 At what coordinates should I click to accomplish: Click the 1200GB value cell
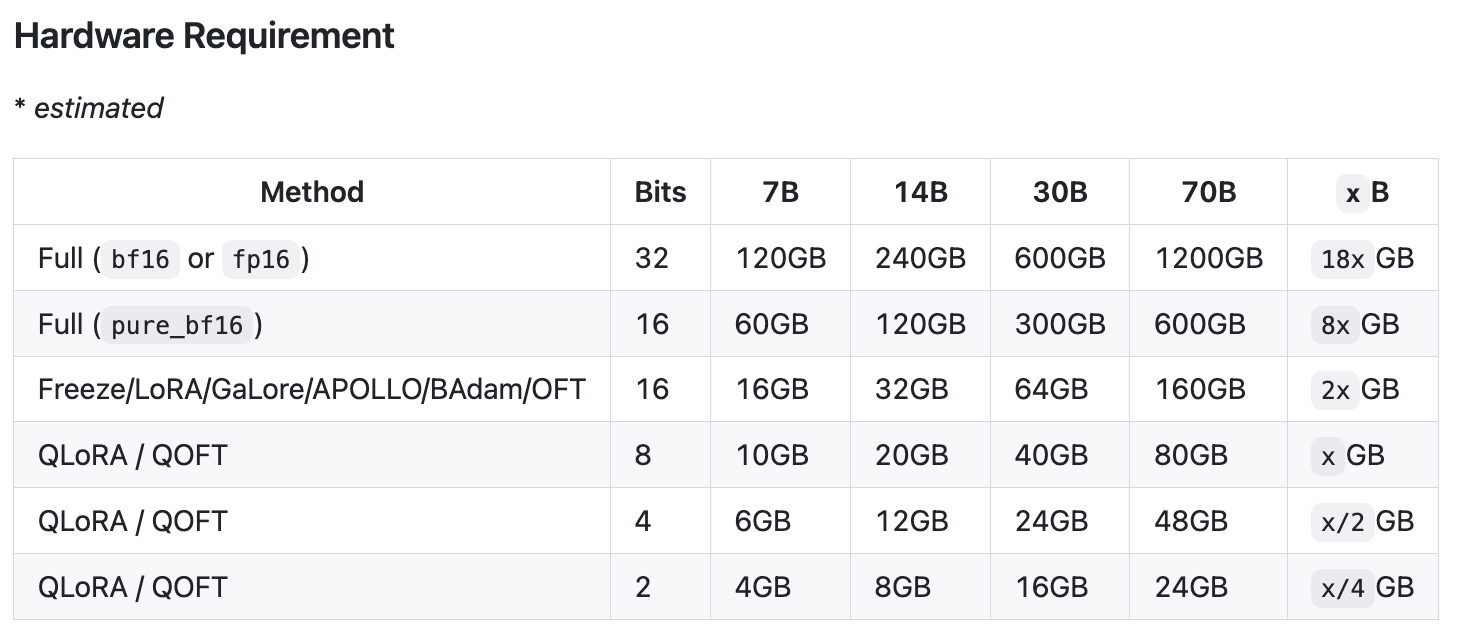1209,259
